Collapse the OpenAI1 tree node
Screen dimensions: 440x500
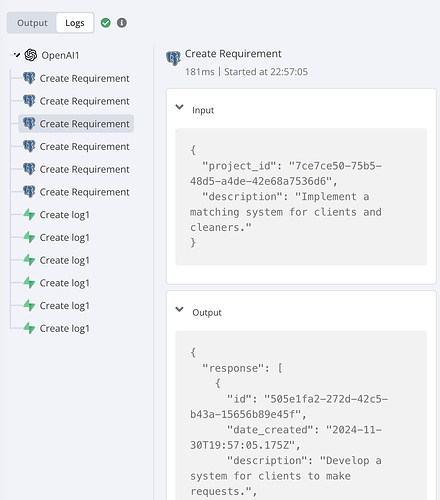[x=17, y=55]
